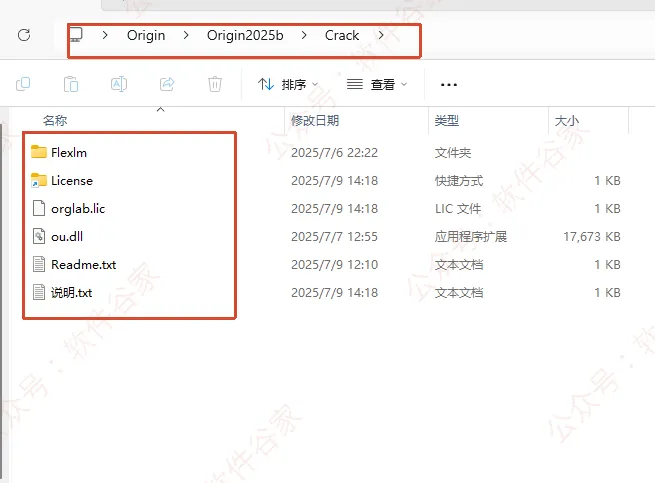655x483 pixels.
Task: Select the License shortcut name
Action: click(x=72, y=180)
